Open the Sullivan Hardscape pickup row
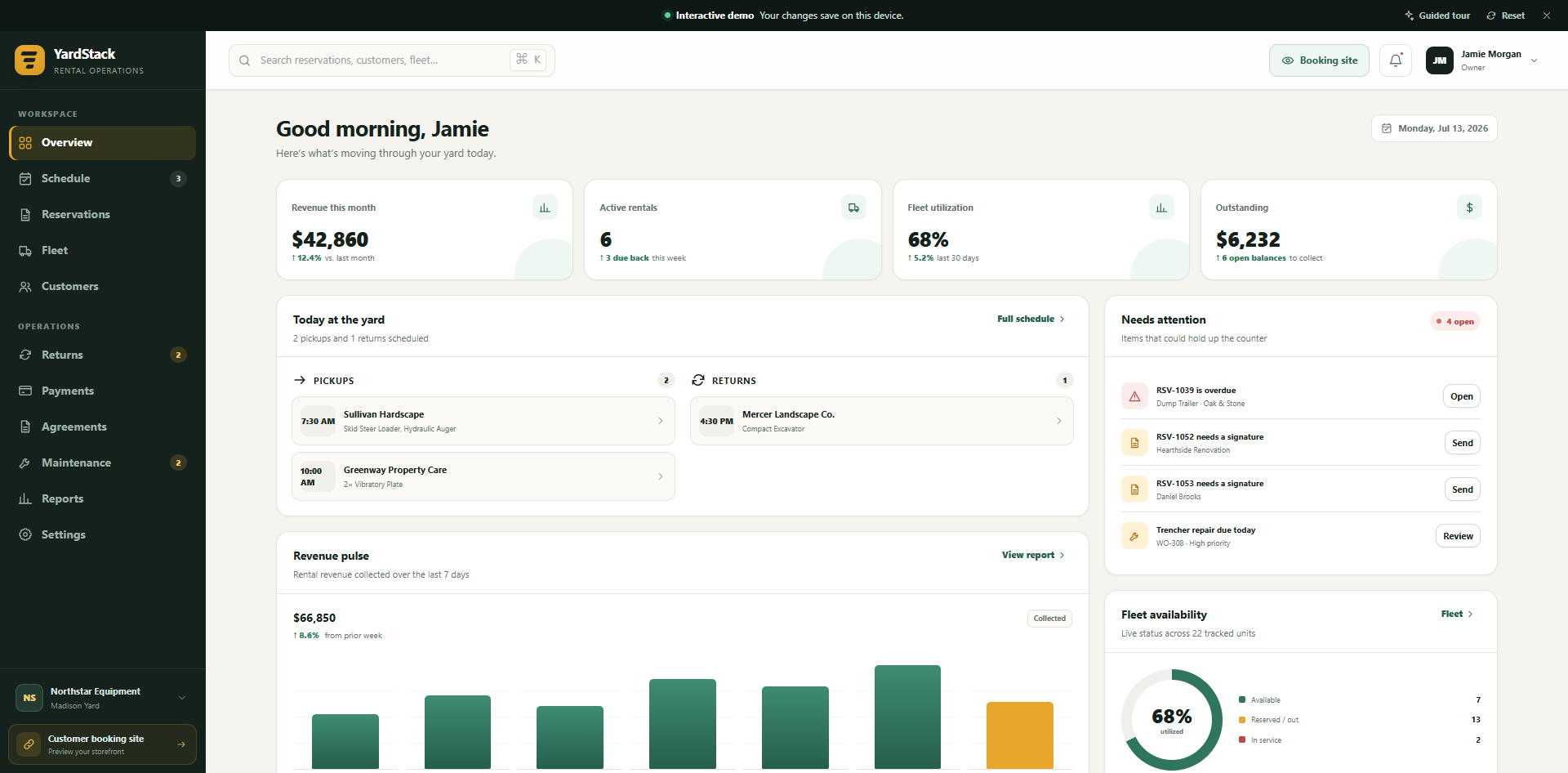Viewport: 1568px width, 773px height. click(x=483, y=421)
